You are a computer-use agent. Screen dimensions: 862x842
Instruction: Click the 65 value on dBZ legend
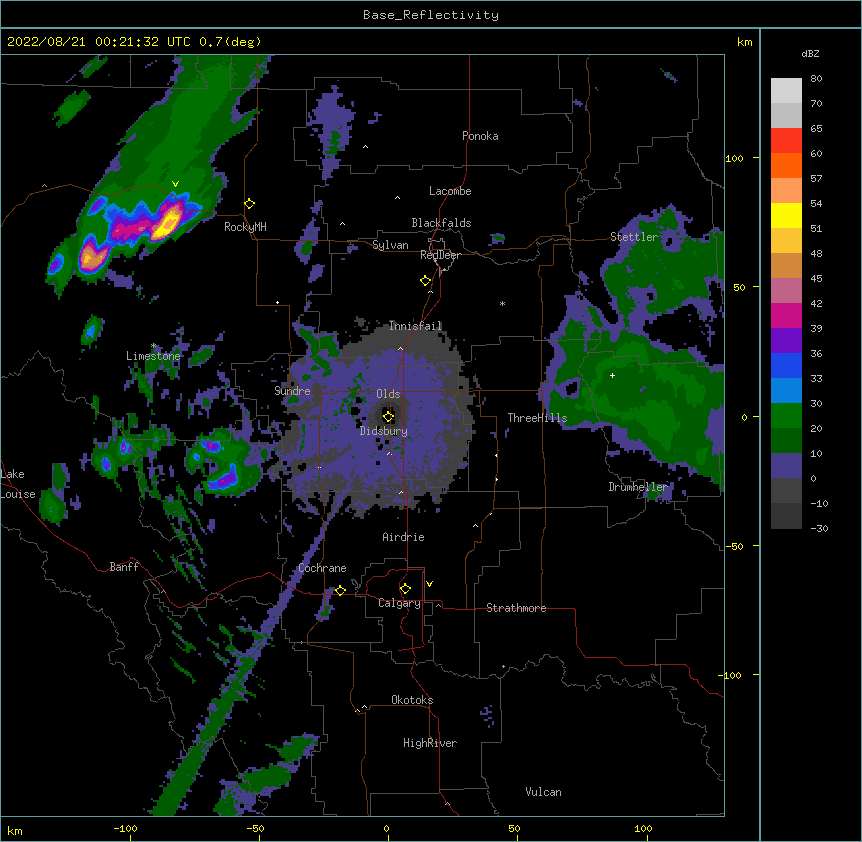click(816, 129)
